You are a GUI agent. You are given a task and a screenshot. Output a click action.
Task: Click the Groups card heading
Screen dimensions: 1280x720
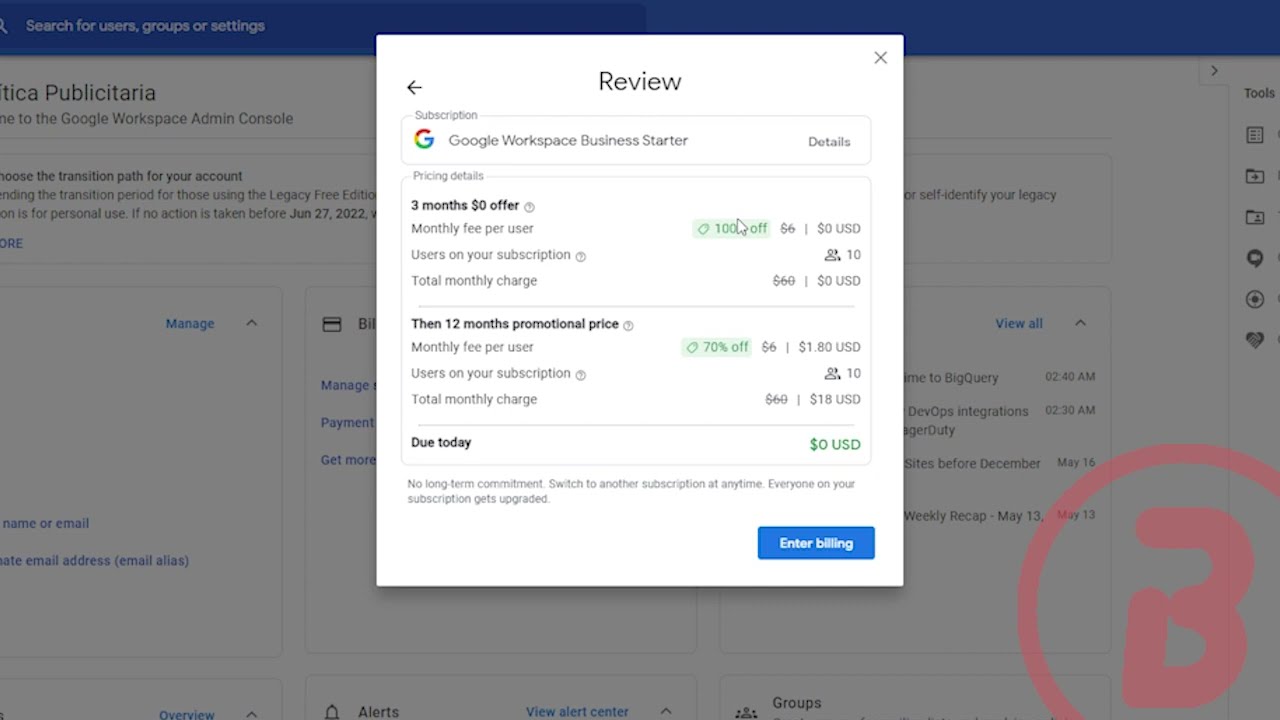click(x=797, y=703)
